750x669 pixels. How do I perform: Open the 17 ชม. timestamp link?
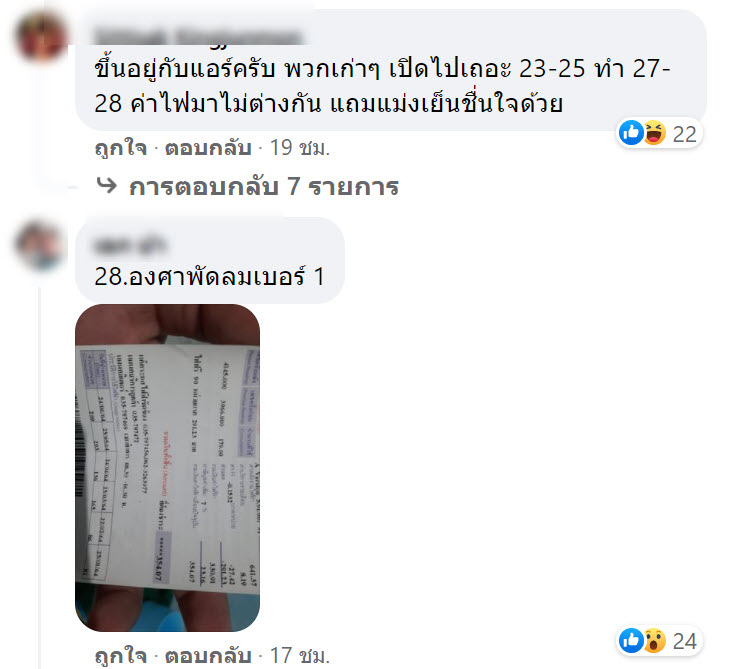[300, 656]
